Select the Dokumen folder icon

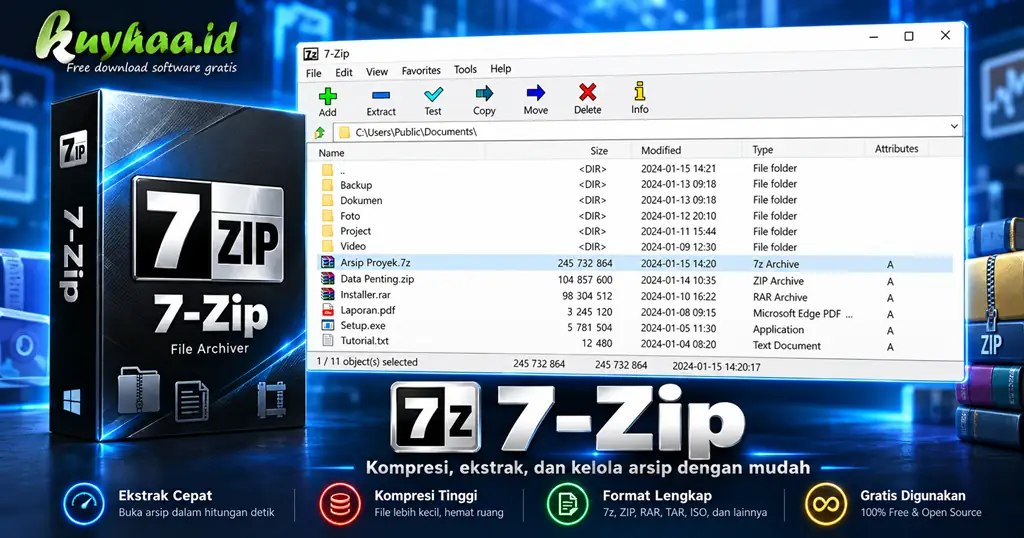pyautogui.click(x=328, y=200)
